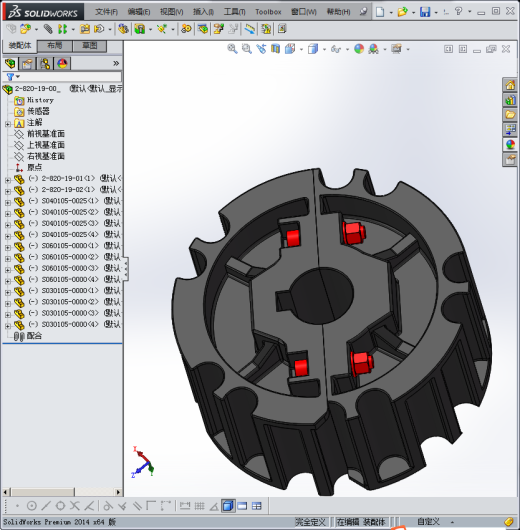The height and width of the screenshot is (530, 520).
Task: Click the feature tree horizontal scrollbar
Action: [43, 492]
